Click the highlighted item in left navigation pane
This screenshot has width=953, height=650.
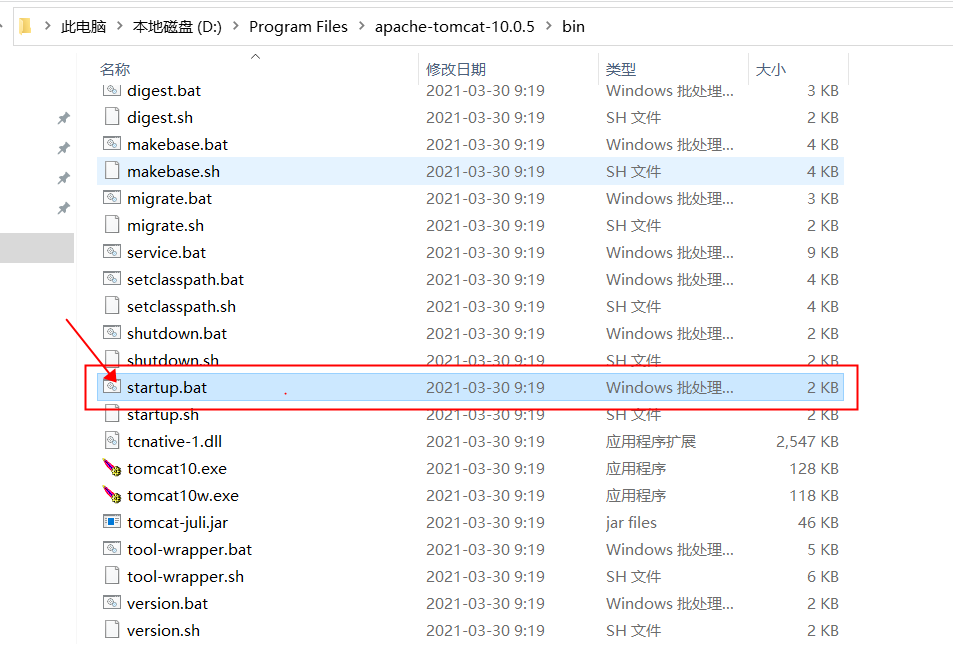tap(37, 248)
